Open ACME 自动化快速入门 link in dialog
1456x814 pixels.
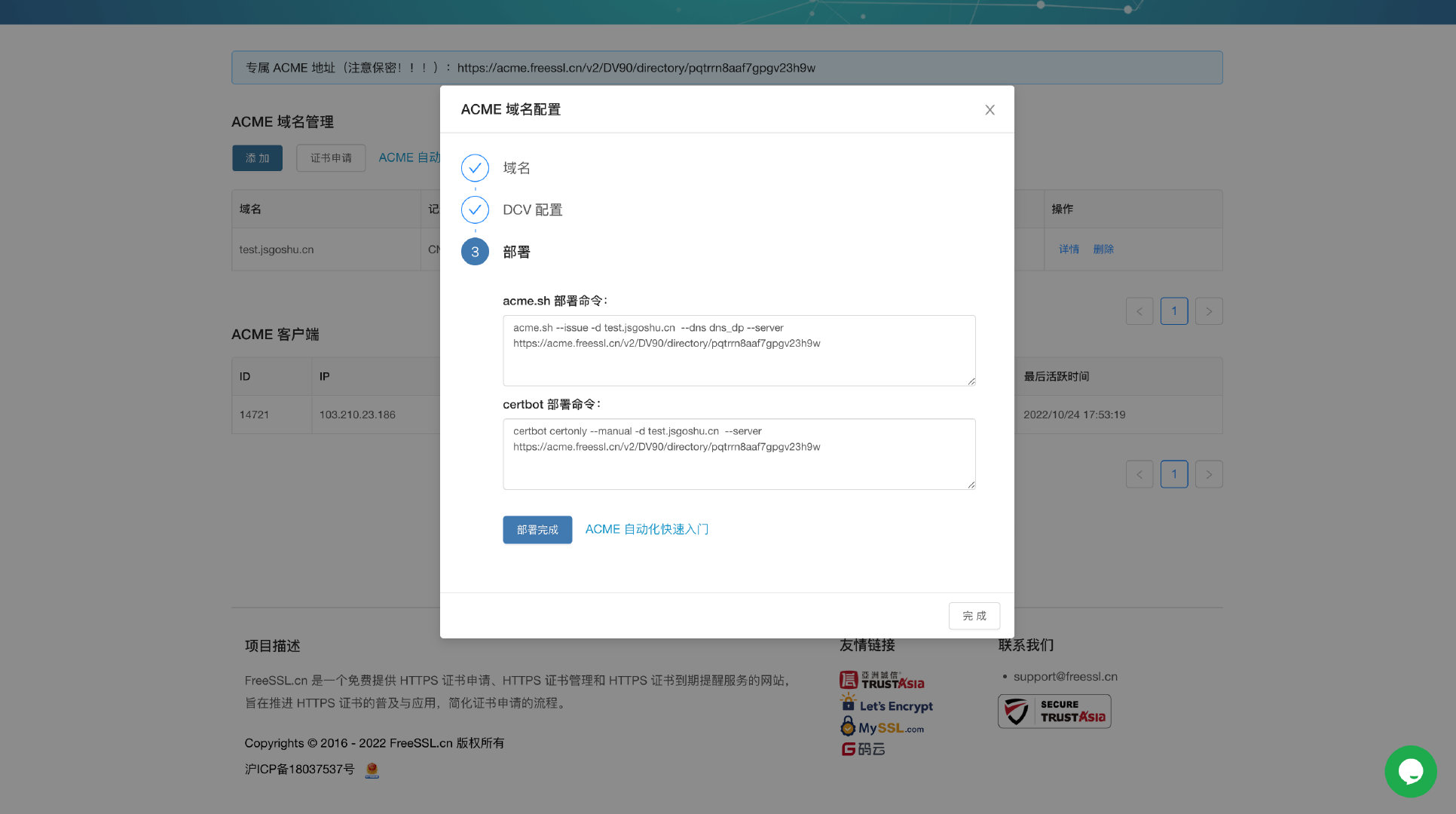[647, 529]
